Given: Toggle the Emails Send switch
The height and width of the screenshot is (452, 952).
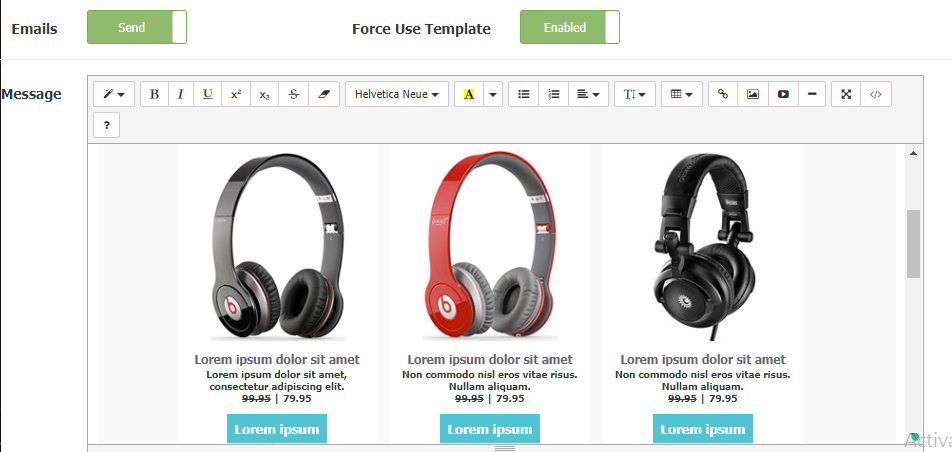Looking at the screenshot, I should coord(137,27).
